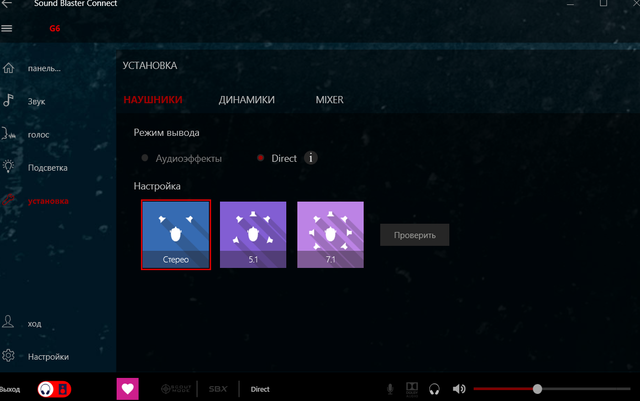Click the SBX indicator

[218, 389]
